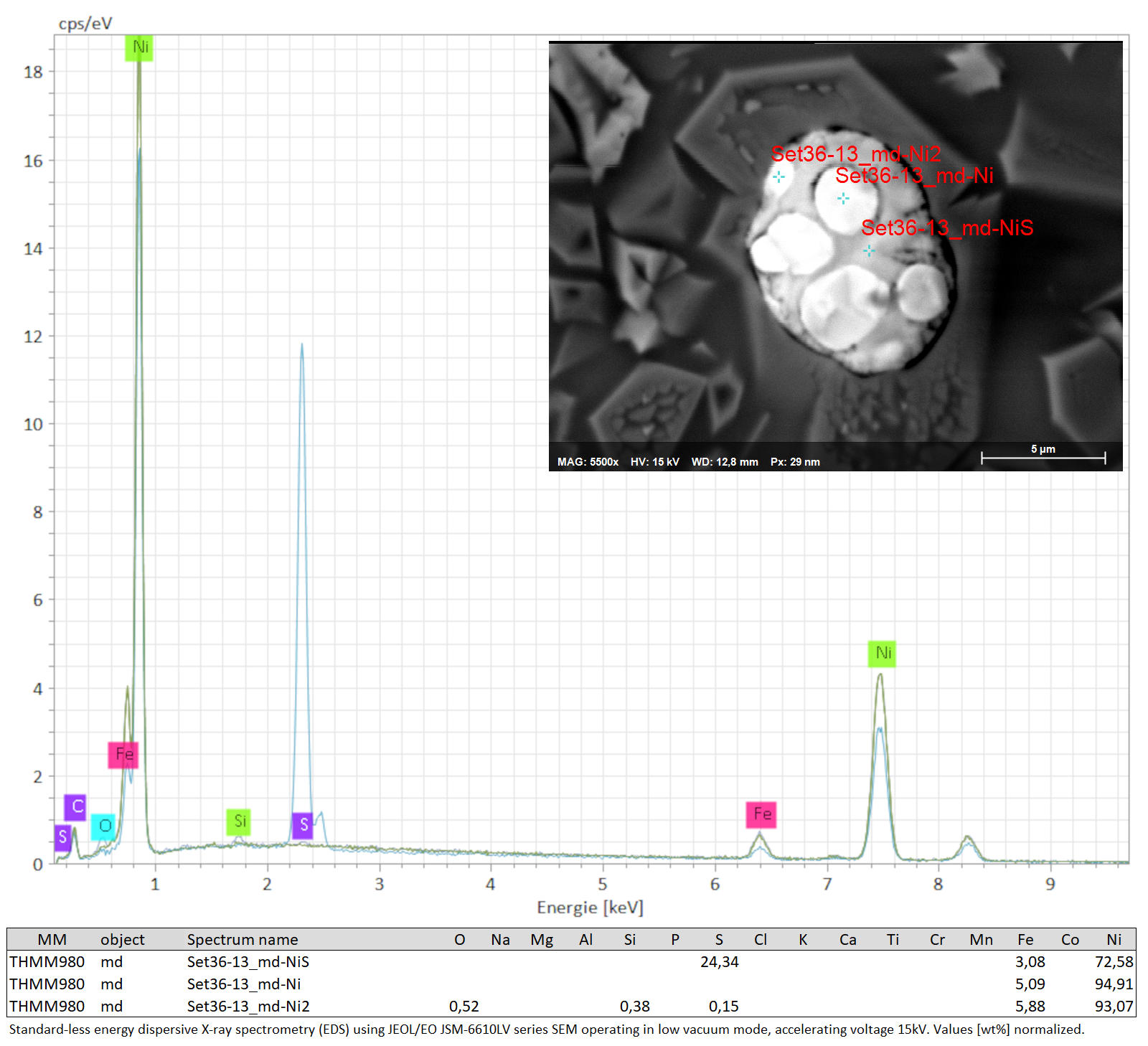The image size is (1148, 1046).
Task: Click the O column header in table
Action: pyautogui.click(x=460, y=940)
